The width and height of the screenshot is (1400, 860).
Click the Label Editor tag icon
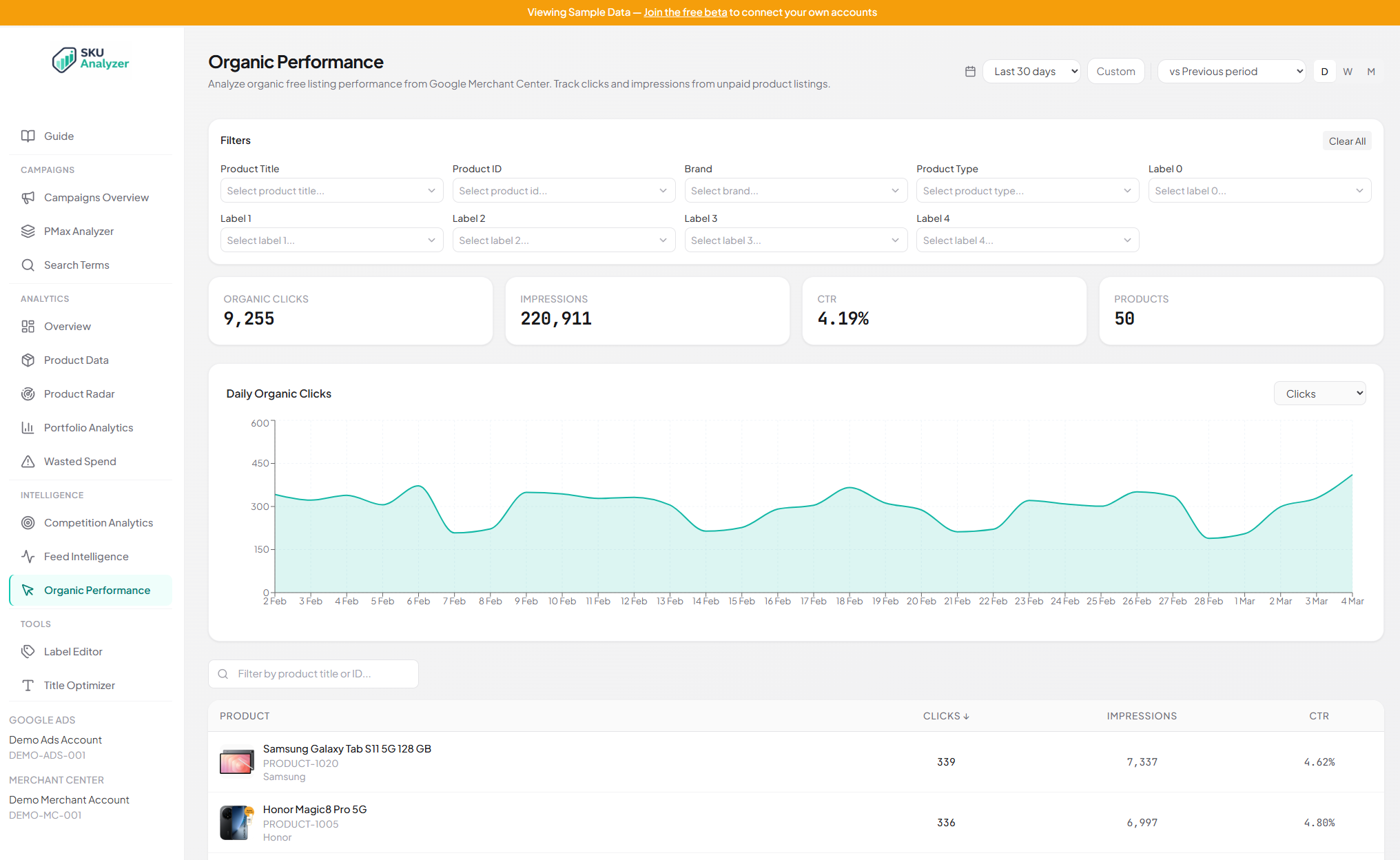(x=28, y=651)
